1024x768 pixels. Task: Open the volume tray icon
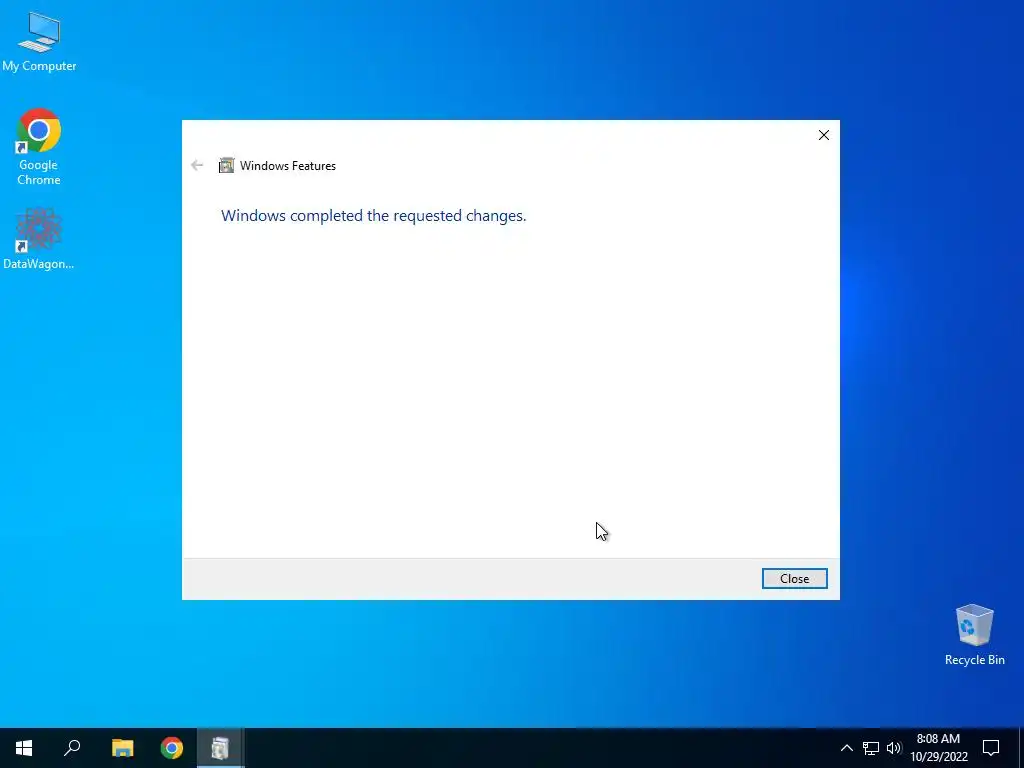pos(894,748)
